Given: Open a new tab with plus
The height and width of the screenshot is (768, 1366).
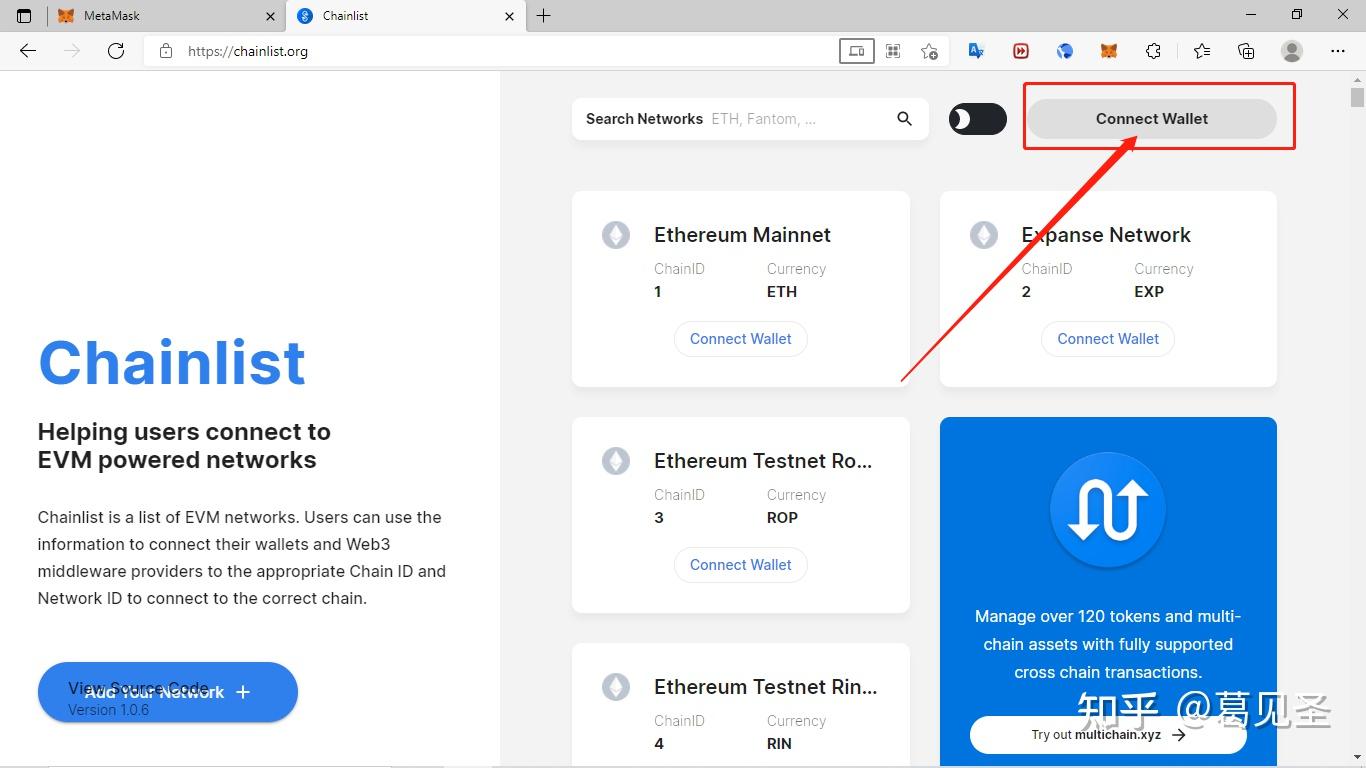Looking at the screenshot, I should (x=543, y=16).
